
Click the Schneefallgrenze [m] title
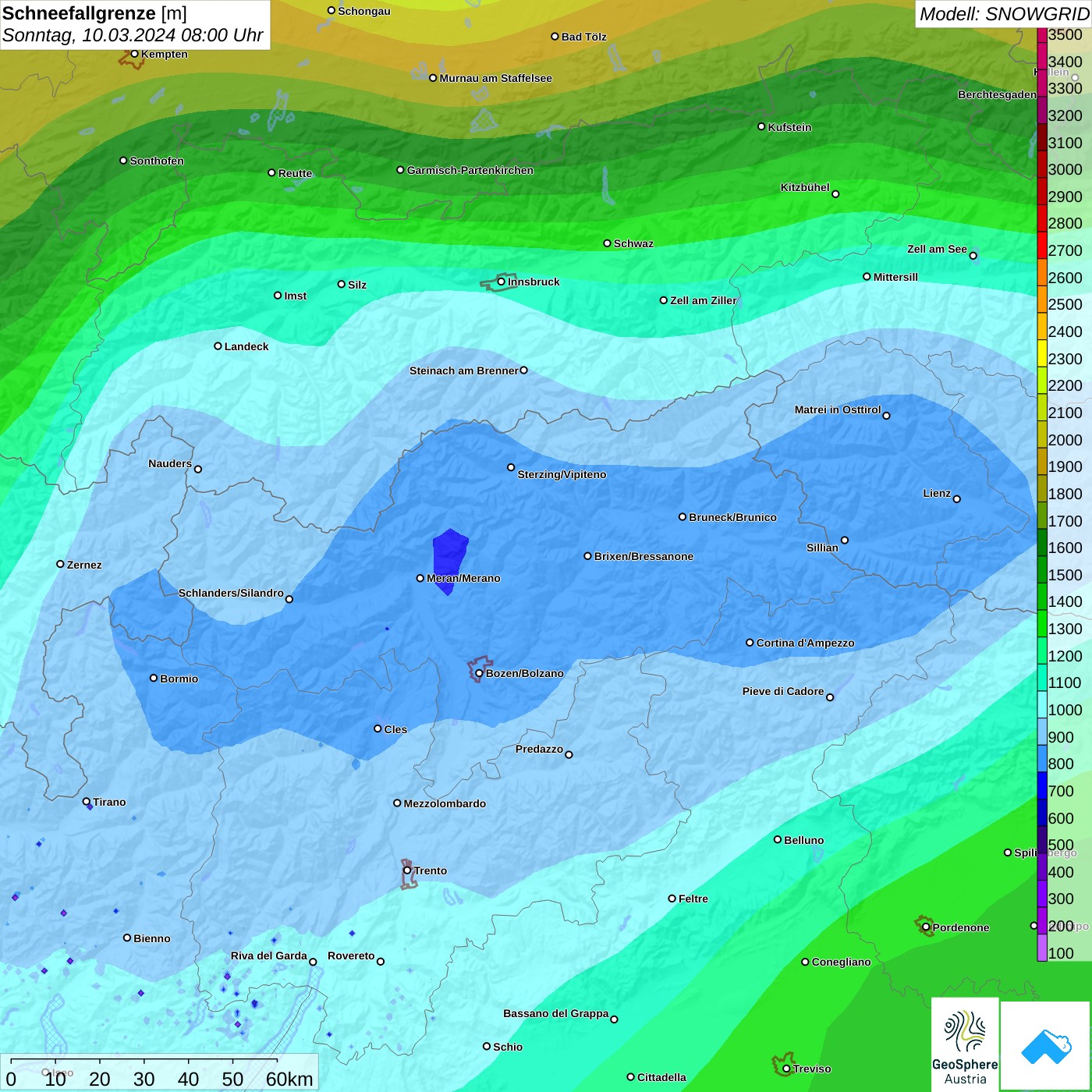click(x=94, y=13)
